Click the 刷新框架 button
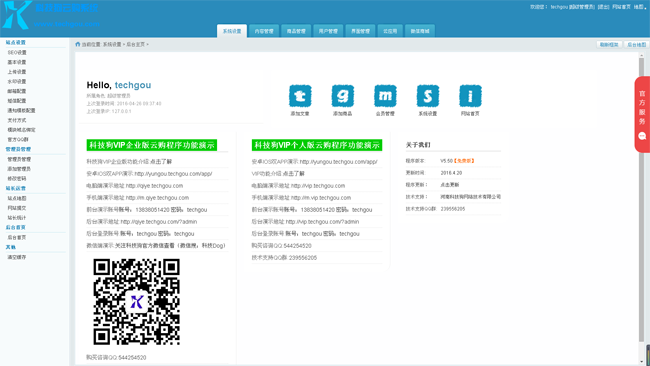Image resolution: width=650 pixels, height=366 pixels. [609, 44]
